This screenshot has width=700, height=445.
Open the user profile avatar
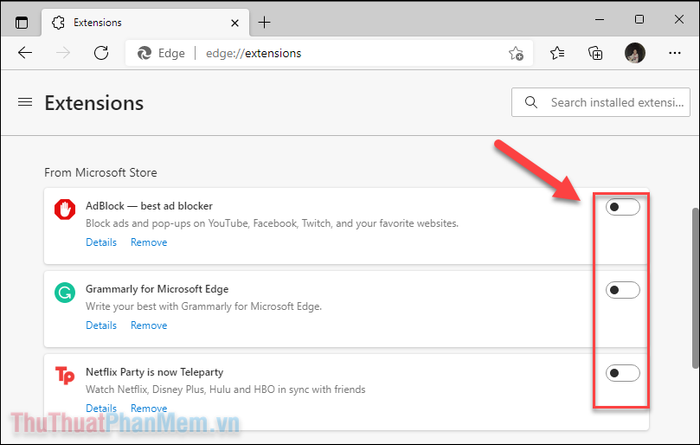pos(635,53)
